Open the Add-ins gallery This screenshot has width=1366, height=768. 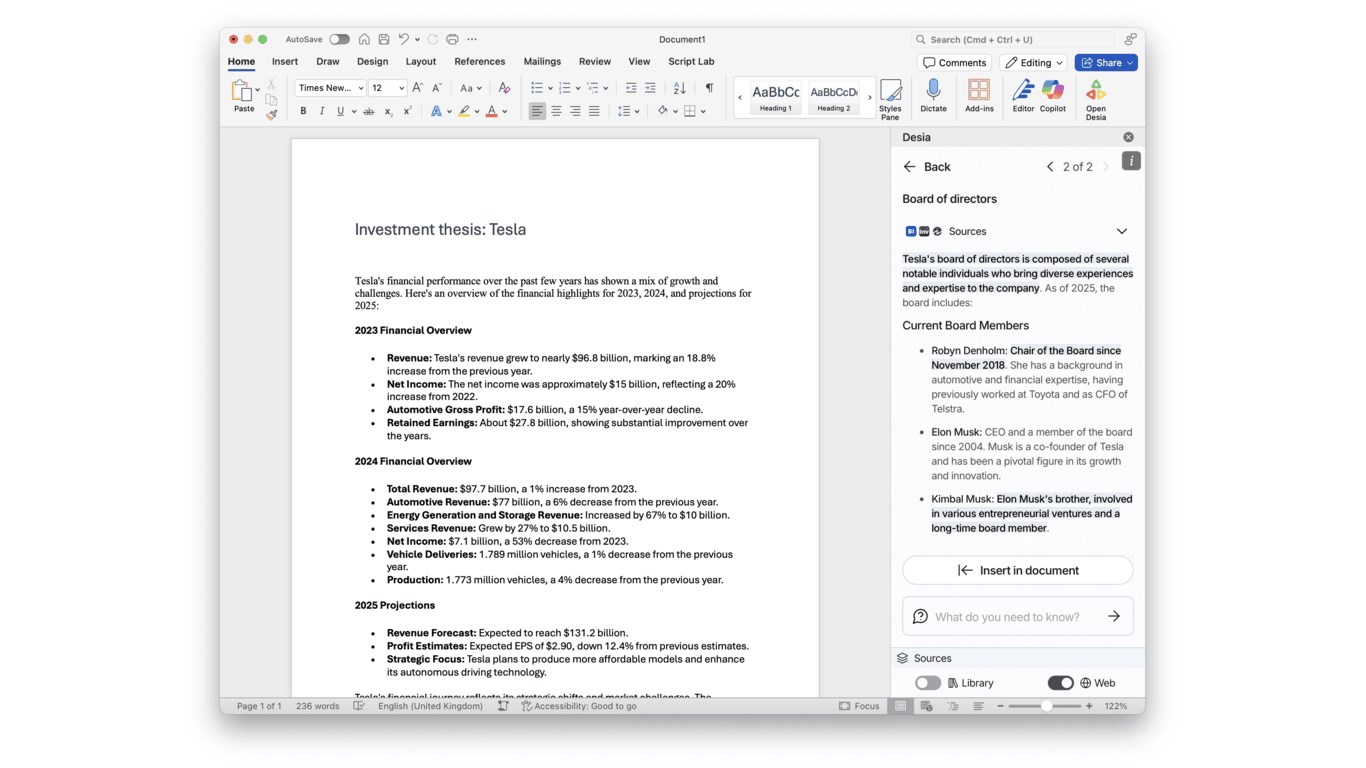[979, 97]
